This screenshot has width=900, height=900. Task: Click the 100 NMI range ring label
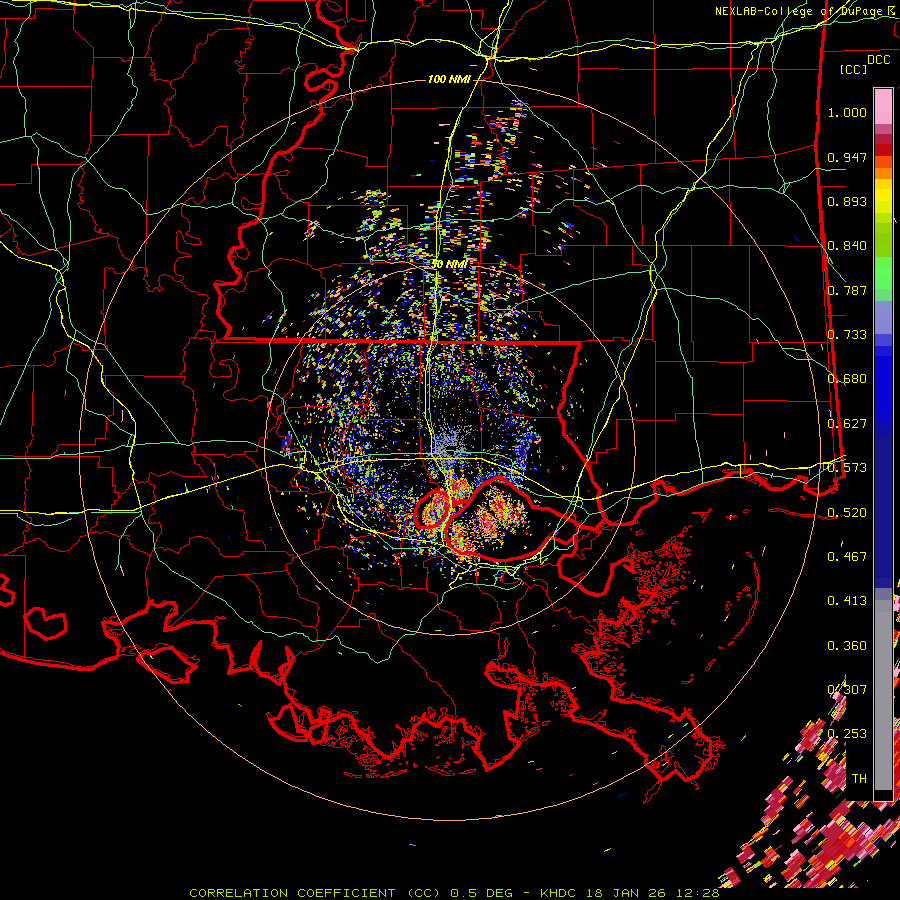[449, 79]
